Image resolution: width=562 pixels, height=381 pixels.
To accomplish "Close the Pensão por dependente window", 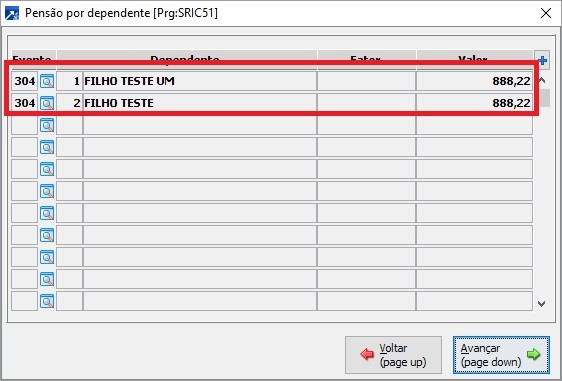I will point(546,13).
